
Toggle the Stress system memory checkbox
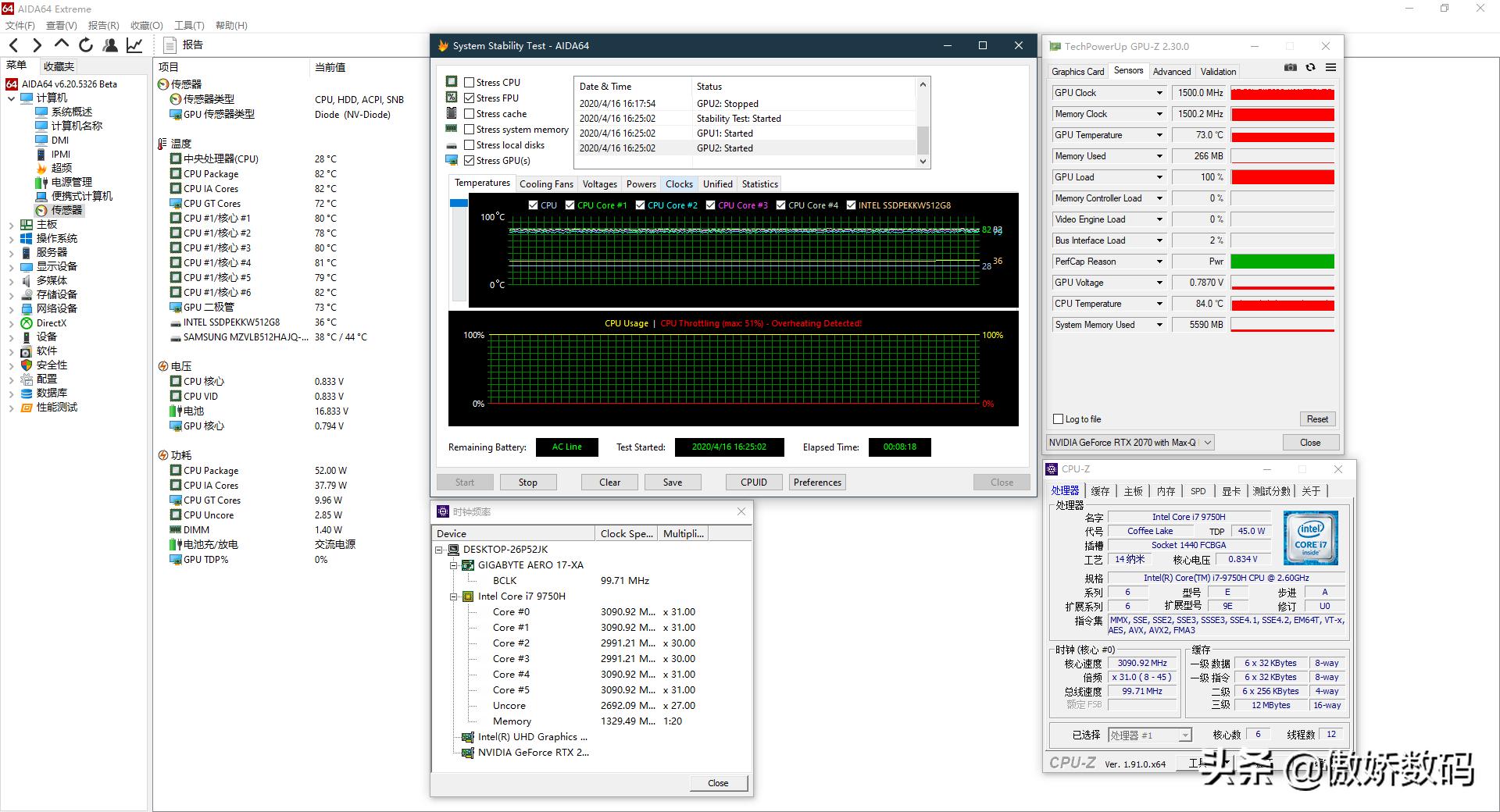point(470,130)
